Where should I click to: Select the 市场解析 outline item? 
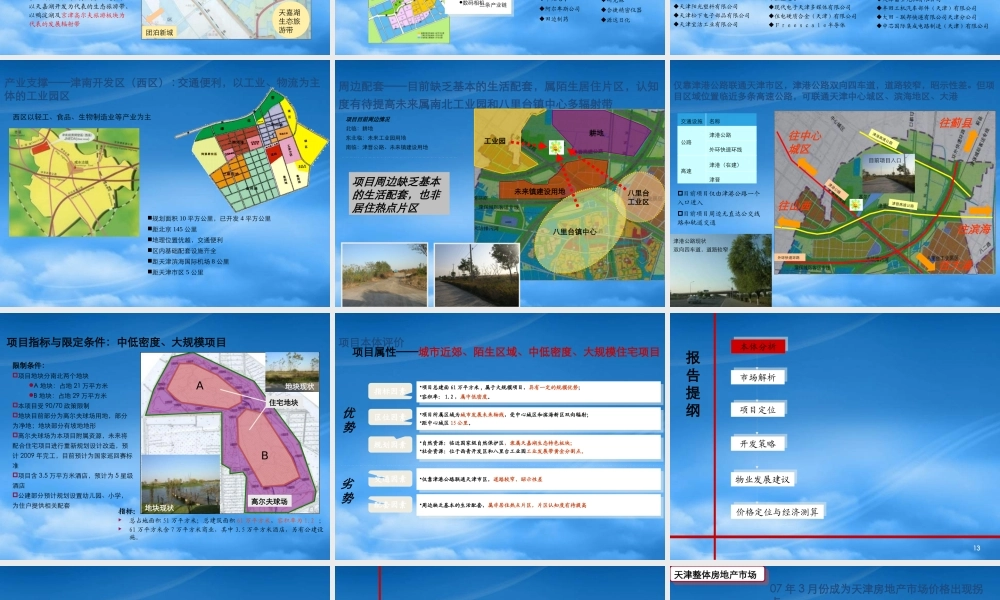758,377
